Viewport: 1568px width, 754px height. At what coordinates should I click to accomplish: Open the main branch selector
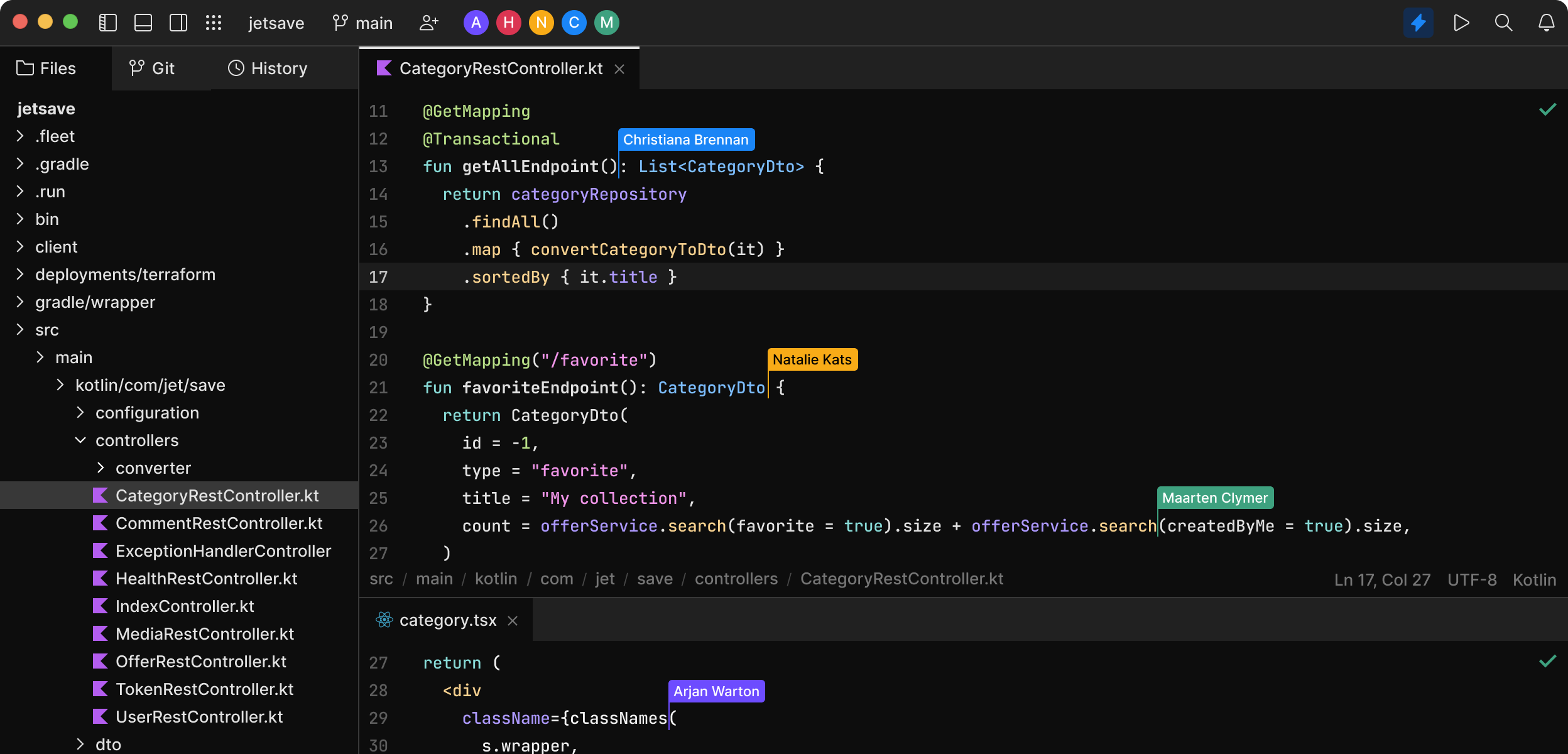point(363,23)
